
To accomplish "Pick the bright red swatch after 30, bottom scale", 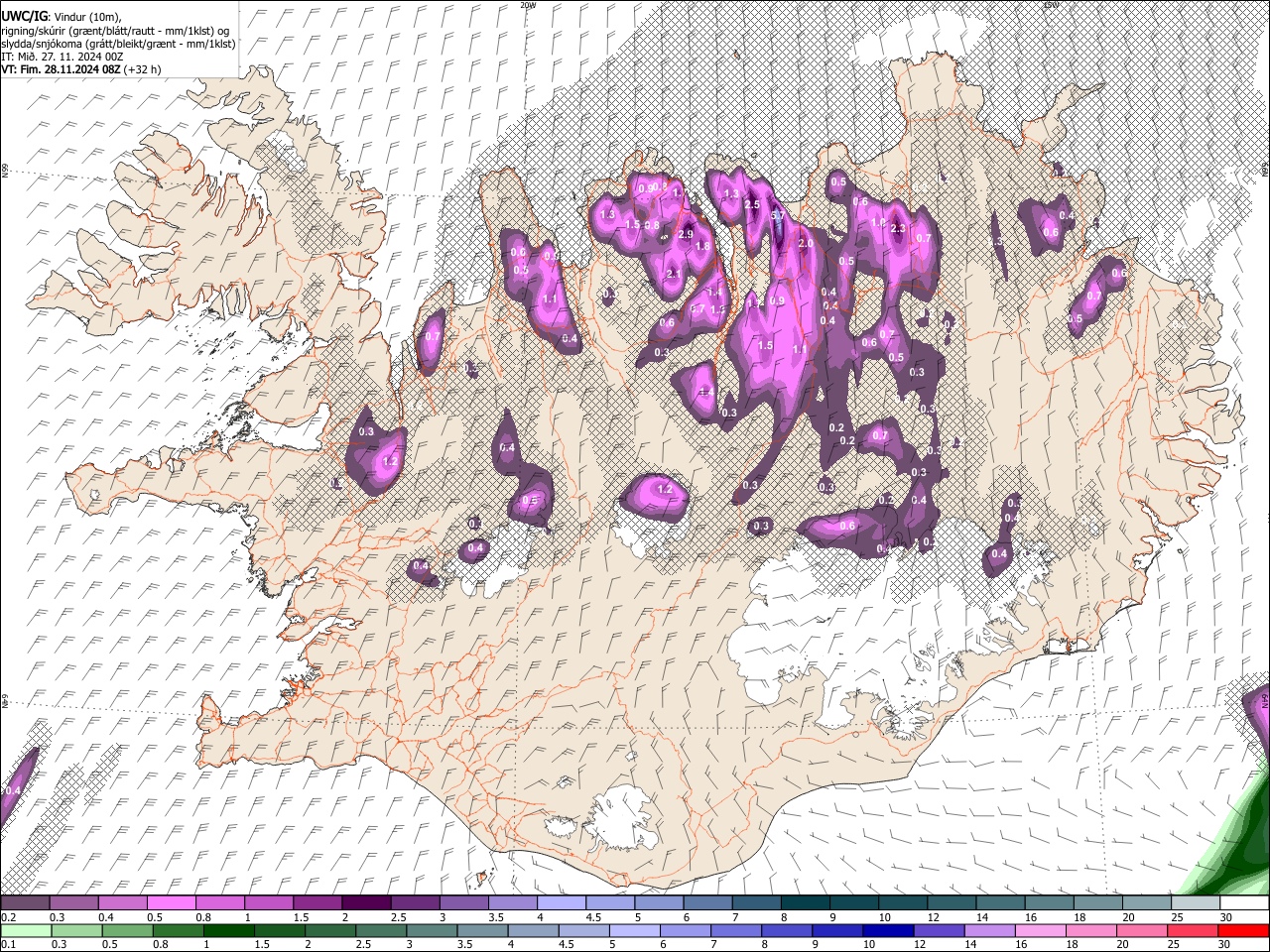I will tap(1243, 931).
